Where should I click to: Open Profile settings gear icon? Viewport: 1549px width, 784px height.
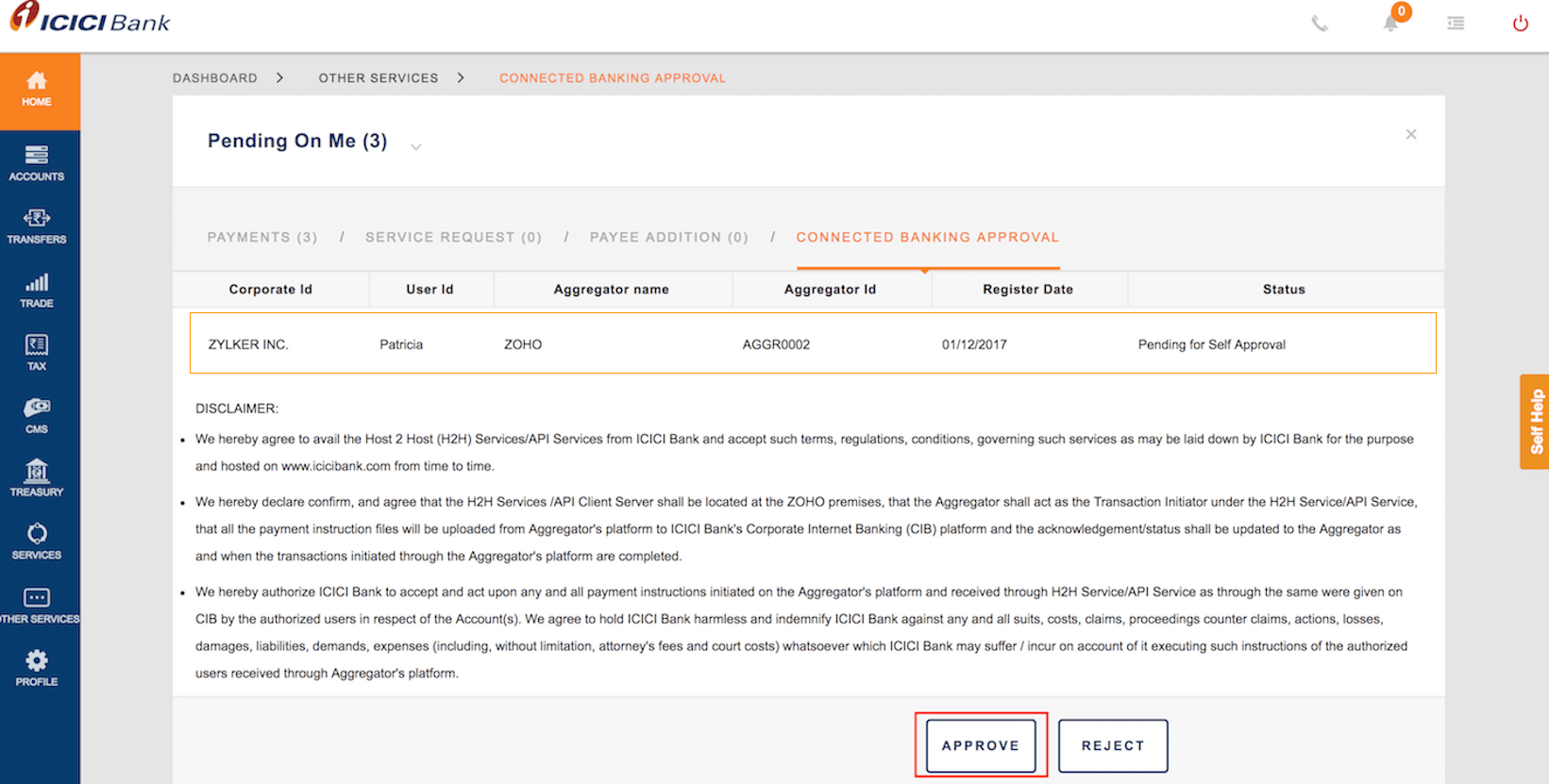point(37,667)
